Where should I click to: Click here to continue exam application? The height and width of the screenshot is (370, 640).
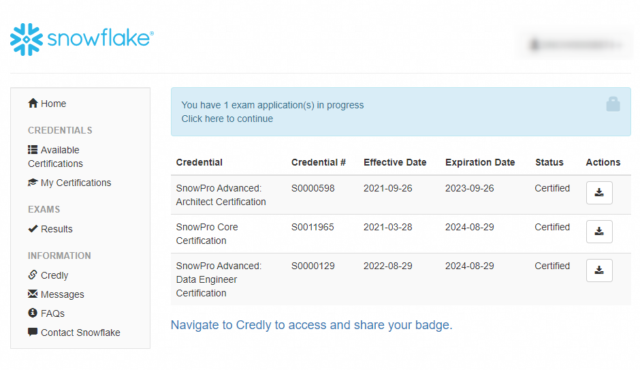pos(227,119)
